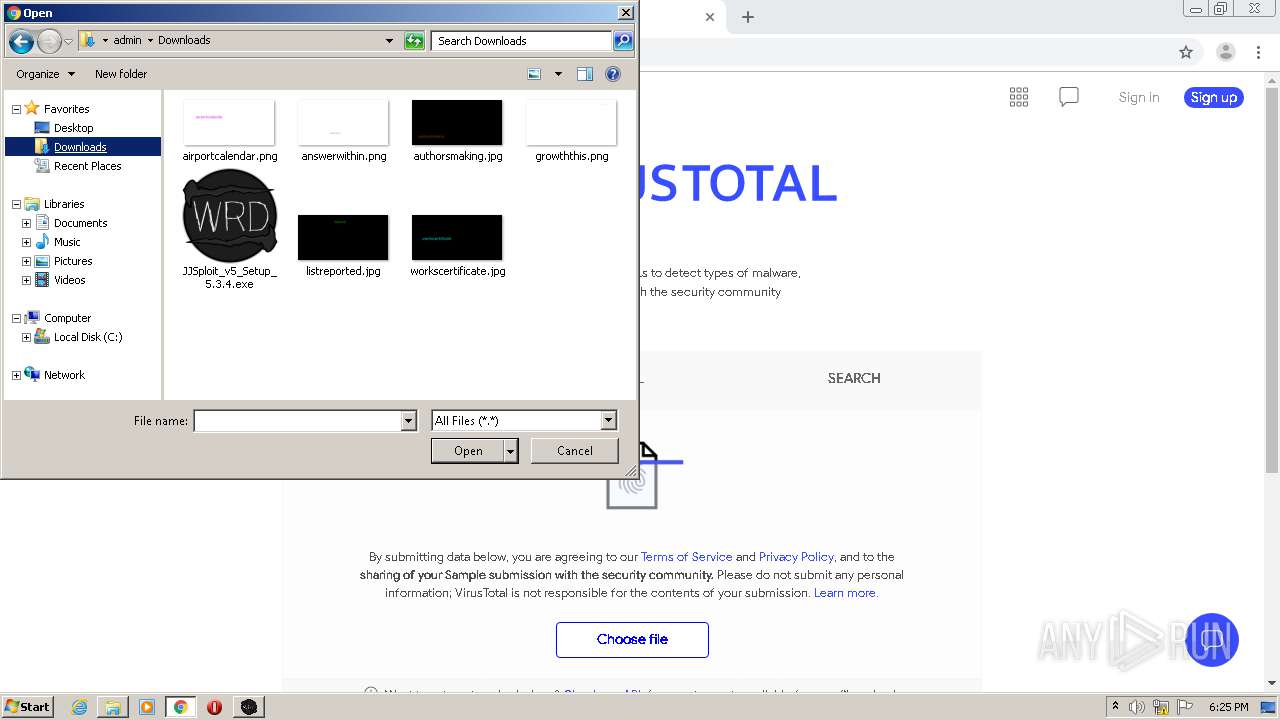Click the Choose file button

[632, 640]
